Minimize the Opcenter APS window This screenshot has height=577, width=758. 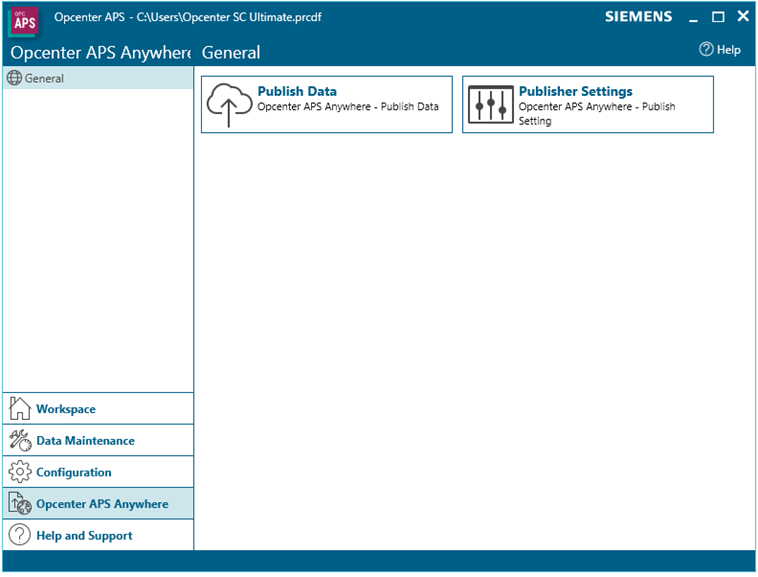click(693, 17)
